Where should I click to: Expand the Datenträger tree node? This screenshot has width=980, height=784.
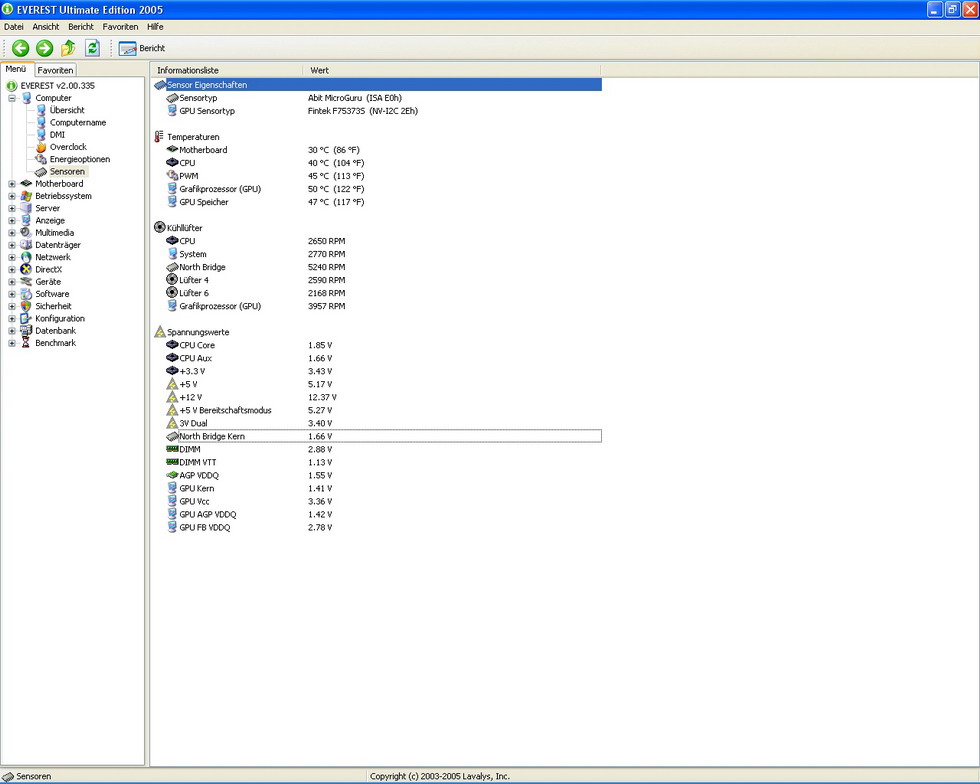11,245
